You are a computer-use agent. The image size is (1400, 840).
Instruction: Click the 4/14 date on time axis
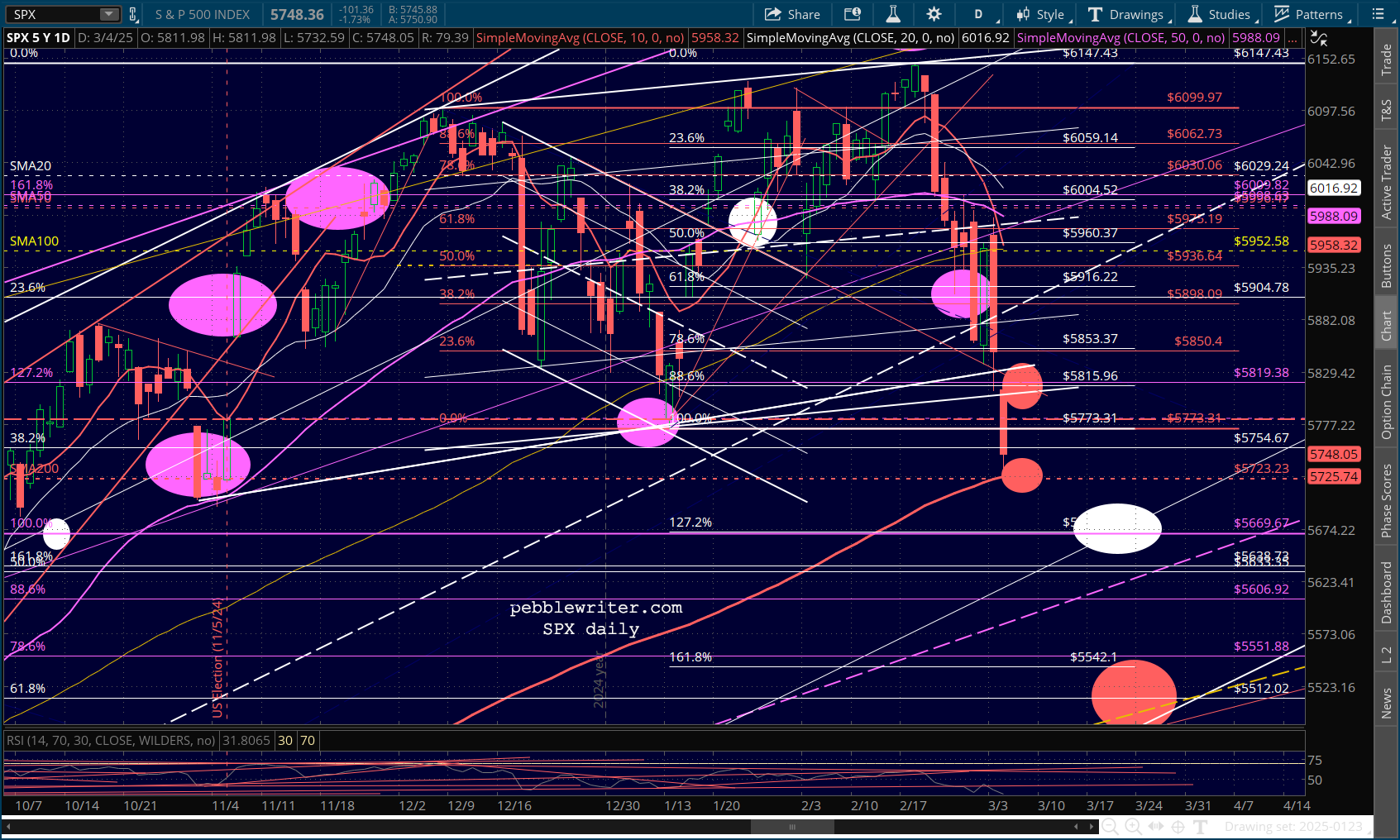click(x=1297, y=805)
